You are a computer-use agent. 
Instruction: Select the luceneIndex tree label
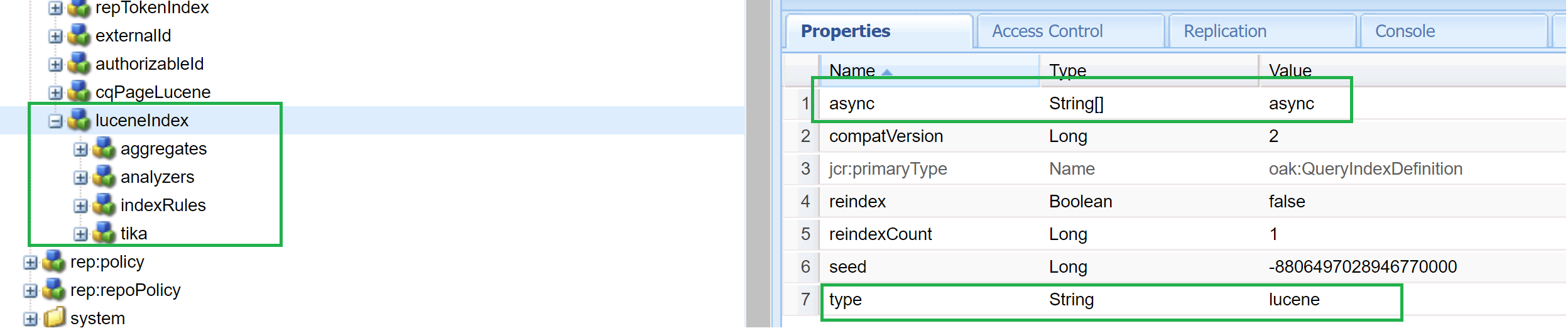click(x=142, y=120)
